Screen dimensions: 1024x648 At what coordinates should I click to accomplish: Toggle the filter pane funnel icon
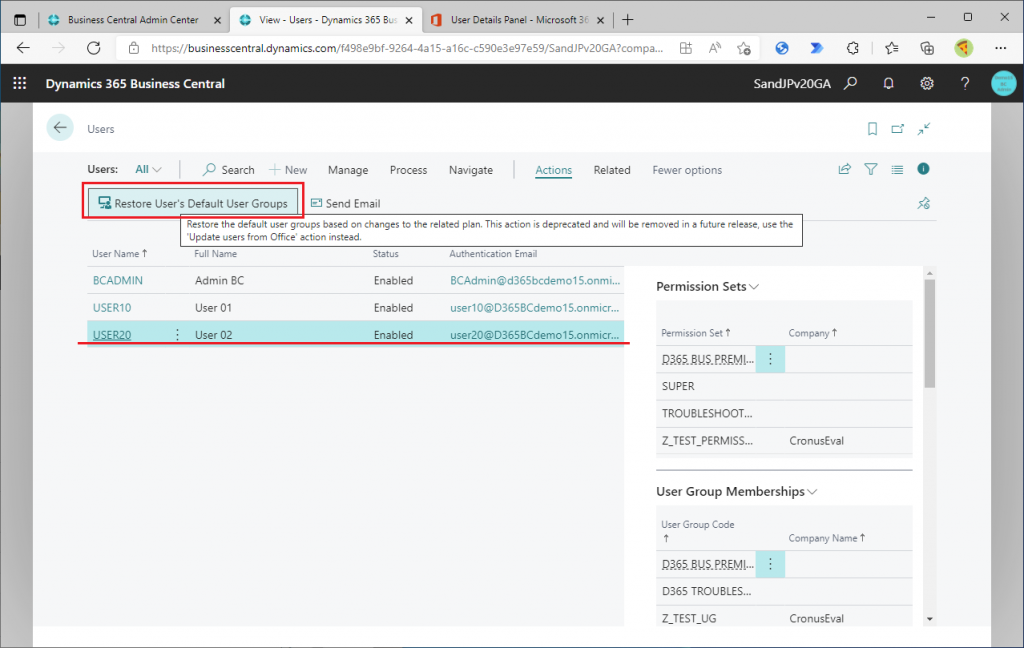click(871, 169)
